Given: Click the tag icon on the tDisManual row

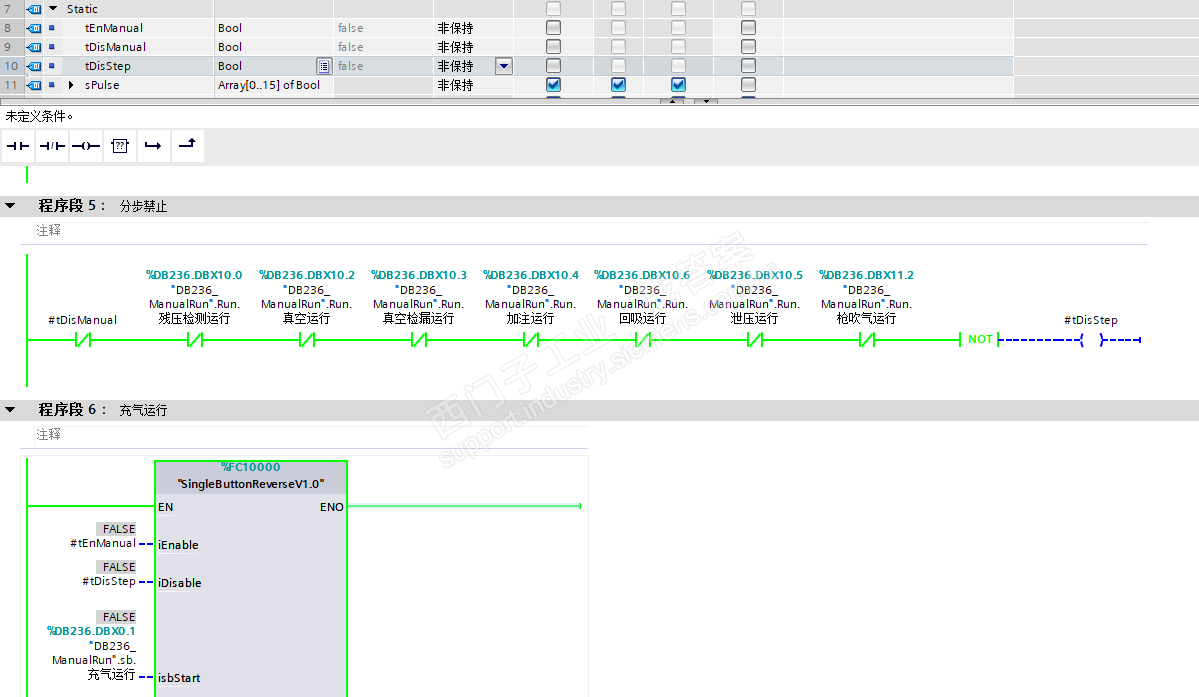Looking at the screenshot, I should [x=34, y=47].
